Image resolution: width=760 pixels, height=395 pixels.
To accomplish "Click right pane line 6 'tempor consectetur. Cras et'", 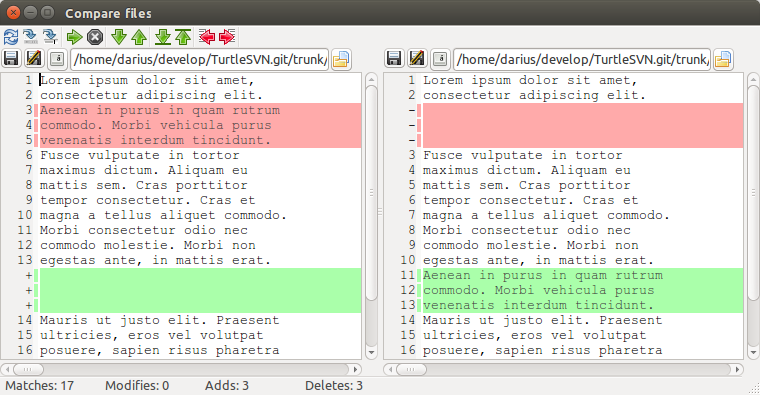I will point(530,200).
